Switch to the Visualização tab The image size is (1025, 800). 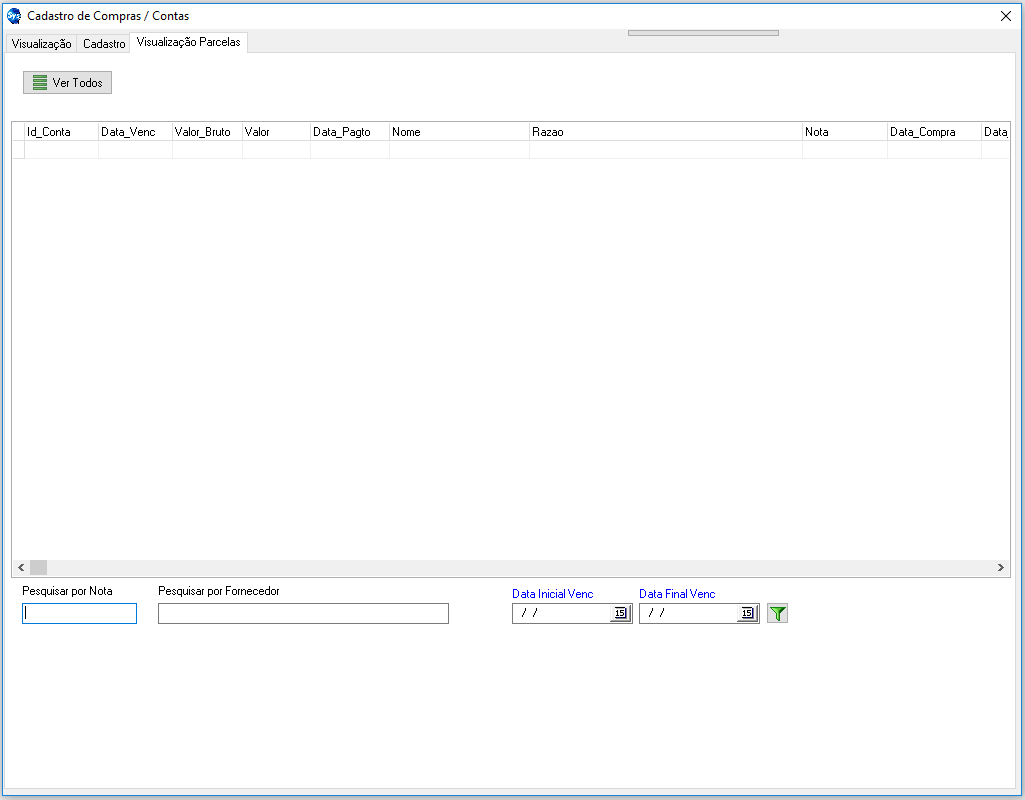tap(41, 44)
